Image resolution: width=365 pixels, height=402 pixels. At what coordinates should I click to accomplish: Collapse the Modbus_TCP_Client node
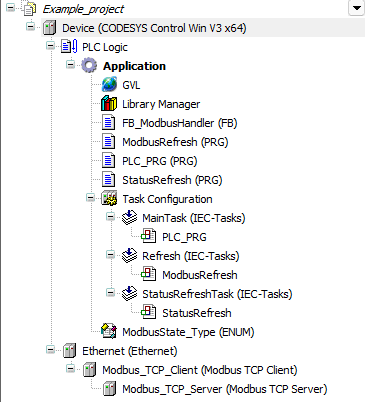(x=71, y=369)
